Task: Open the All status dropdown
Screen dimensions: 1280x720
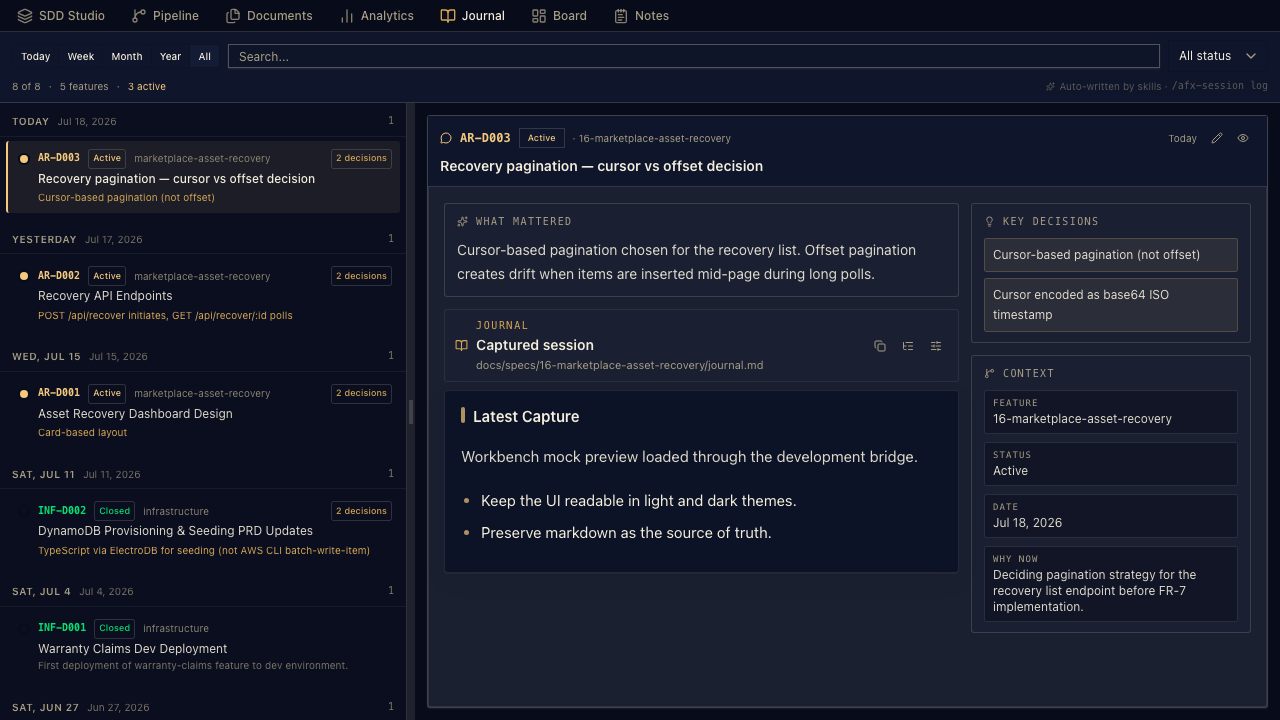Action: (x=1217, y=56)
